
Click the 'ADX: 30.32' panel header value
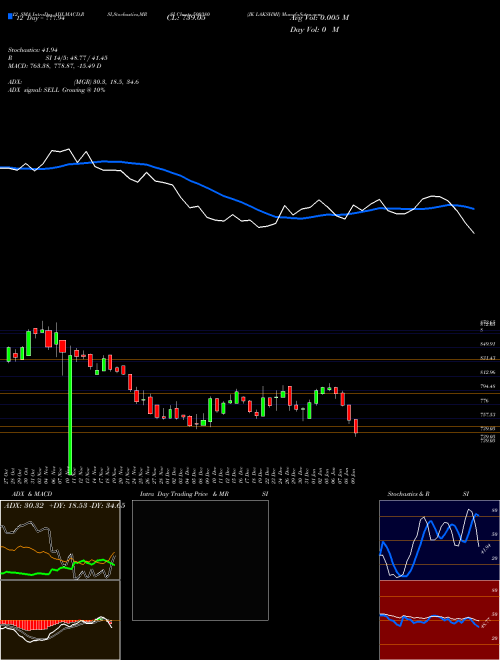pyautogui.click(x=22, y=506)
